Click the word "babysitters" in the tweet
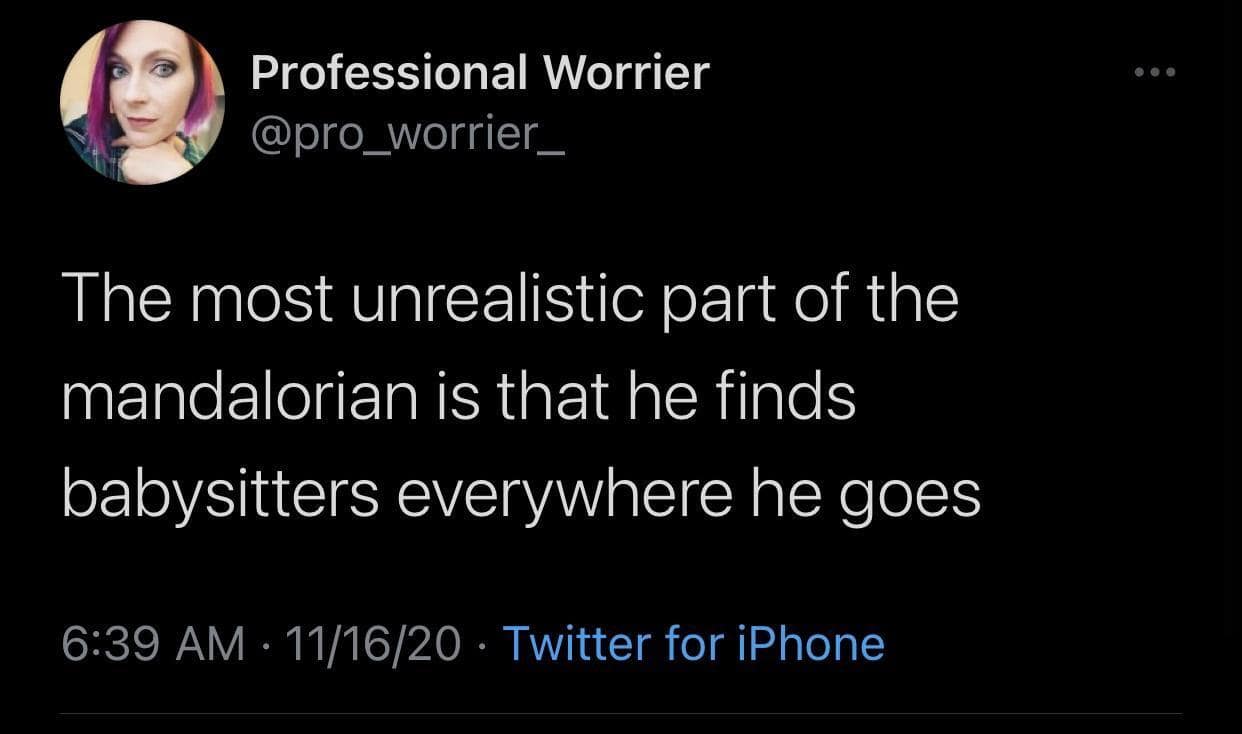1242x734 pixels. click(220, 495)
